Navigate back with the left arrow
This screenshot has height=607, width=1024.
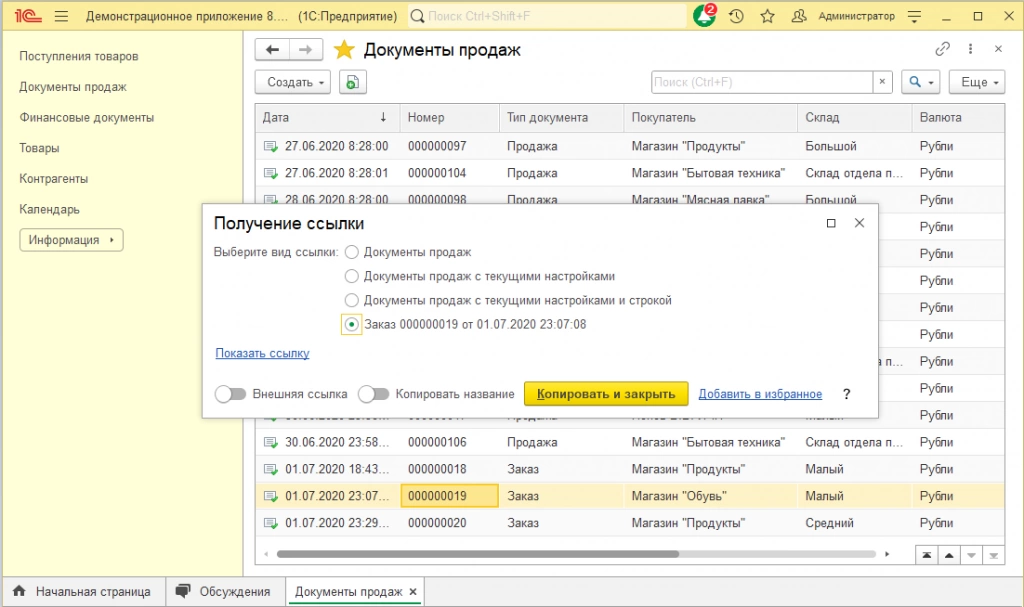[x=272, y=50]
